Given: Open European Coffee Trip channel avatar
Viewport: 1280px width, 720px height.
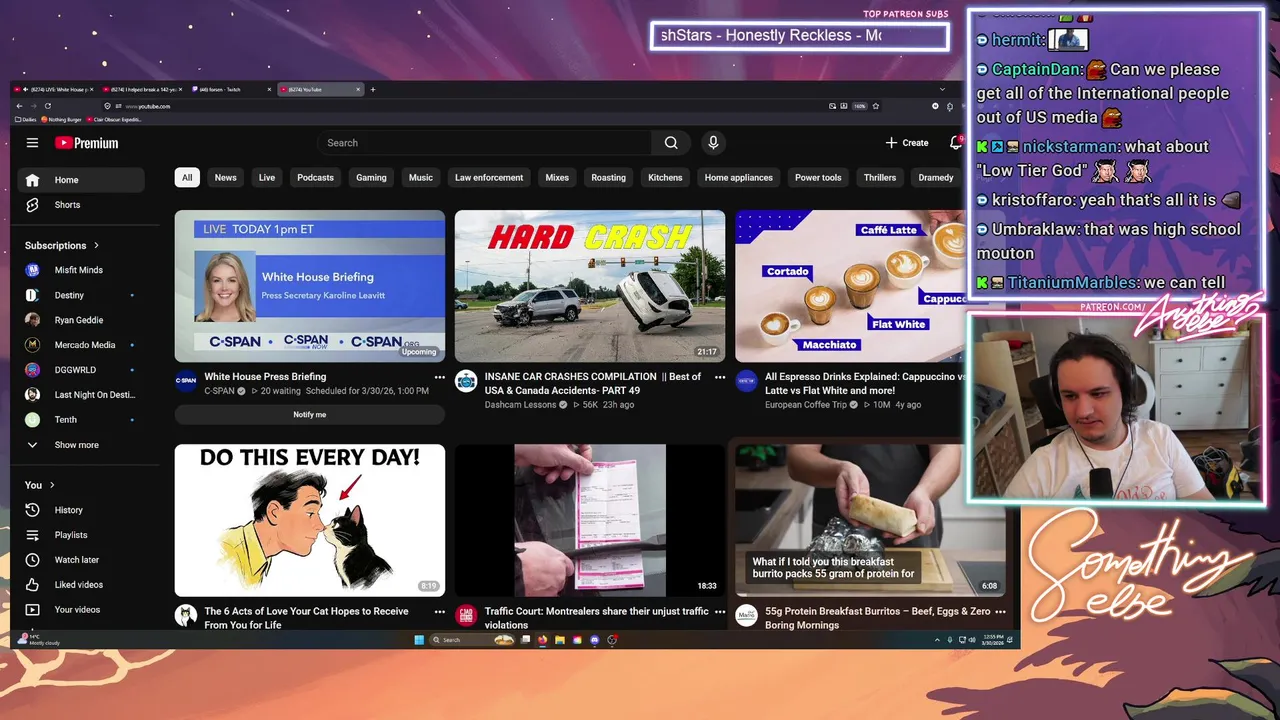Looking at the screenshot, I should pos(746,381).
